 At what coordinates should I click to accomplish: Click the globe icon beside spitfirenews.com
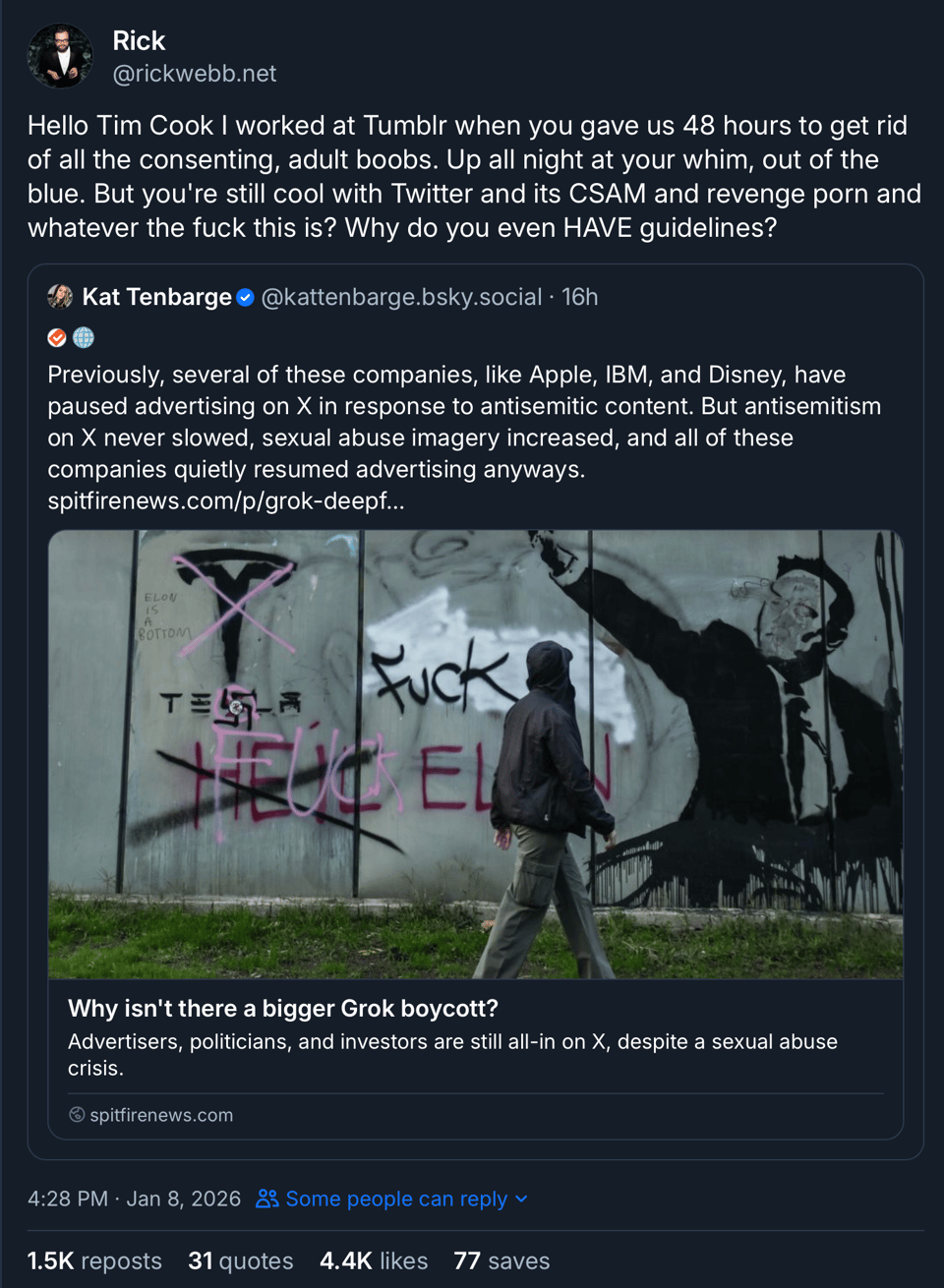click(x=77, y=1114)
